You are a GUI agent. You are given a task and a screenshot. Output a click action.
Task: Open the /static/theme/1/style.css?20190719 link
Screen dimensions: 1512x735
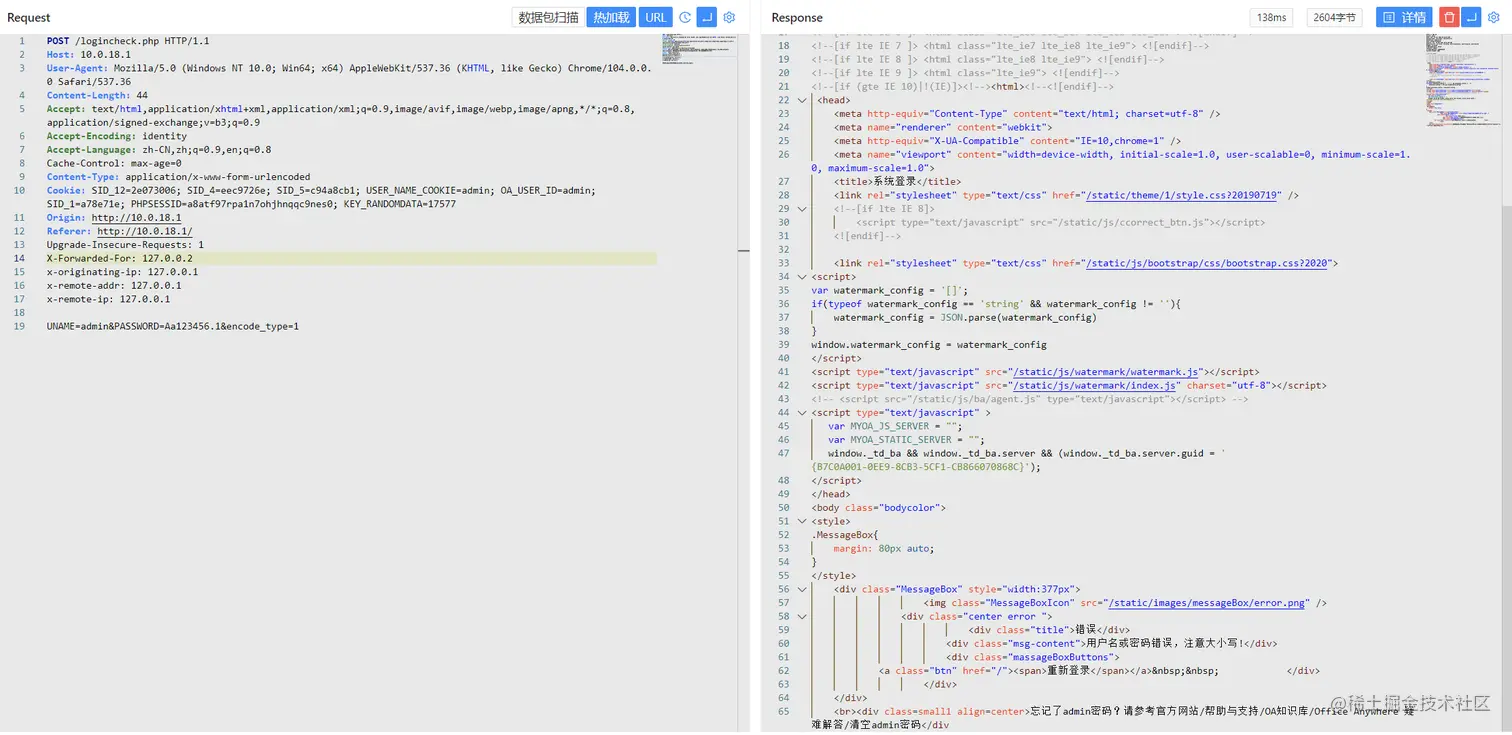tap(1182, 196)
